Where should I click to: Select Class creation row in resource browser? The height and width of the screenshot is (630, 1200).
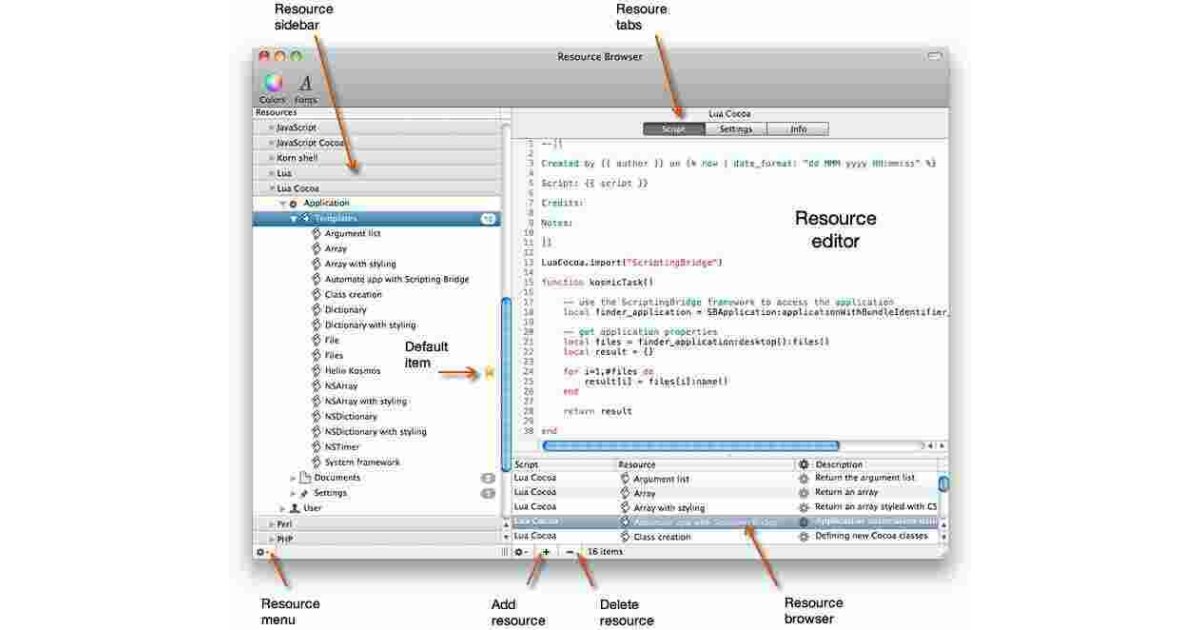(661, 537)
